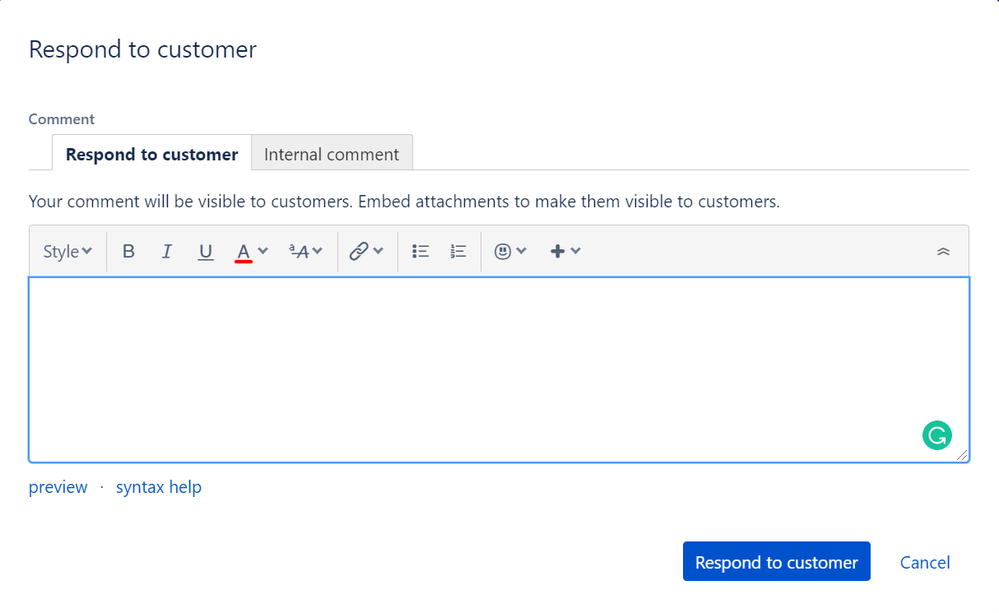Collapse the formatting toolbar with the double chevron
Viewport: 999px width, 613px height.
(x=942, y=251)
